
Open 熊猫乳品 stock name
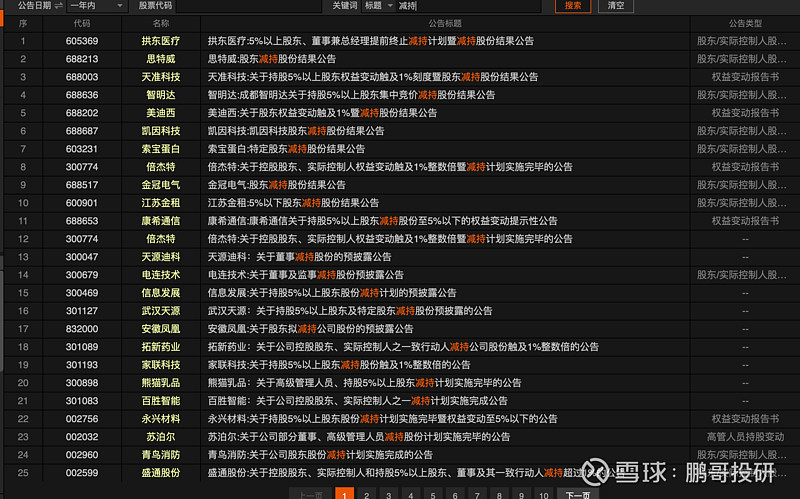(x=161, y=383)
